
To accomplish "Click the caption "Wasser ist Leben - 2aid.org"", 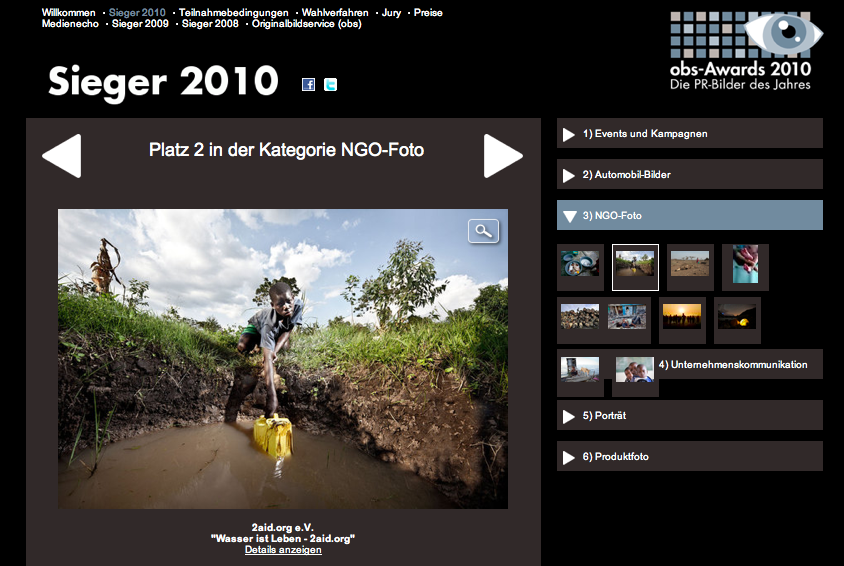I will tap(283, 539).
